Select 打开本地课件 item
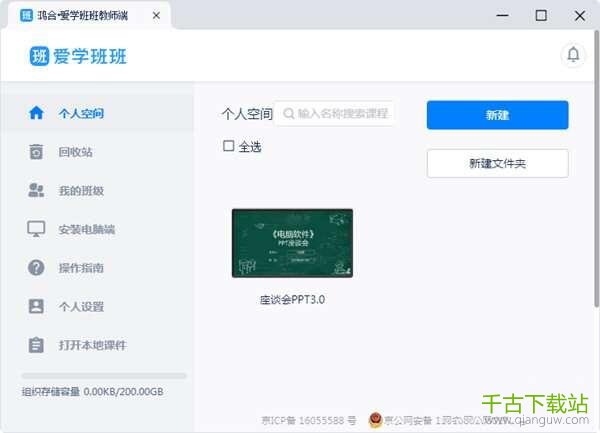 coord(98,345)
